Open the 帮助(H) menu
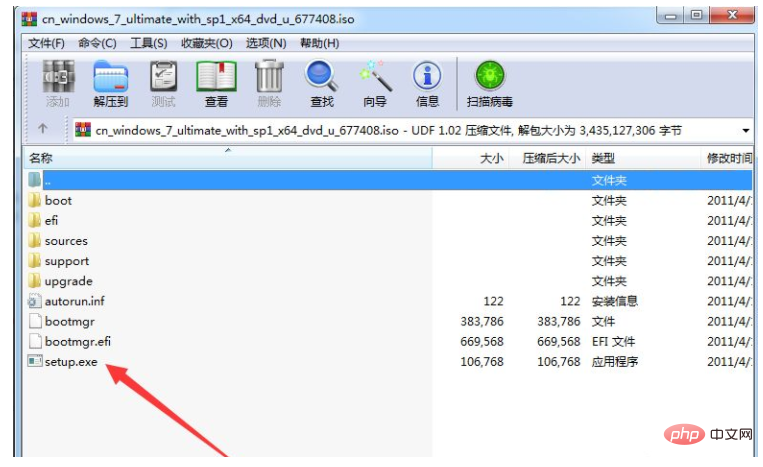Viewport: 763px width, 467px height. [x=319, y=43]
